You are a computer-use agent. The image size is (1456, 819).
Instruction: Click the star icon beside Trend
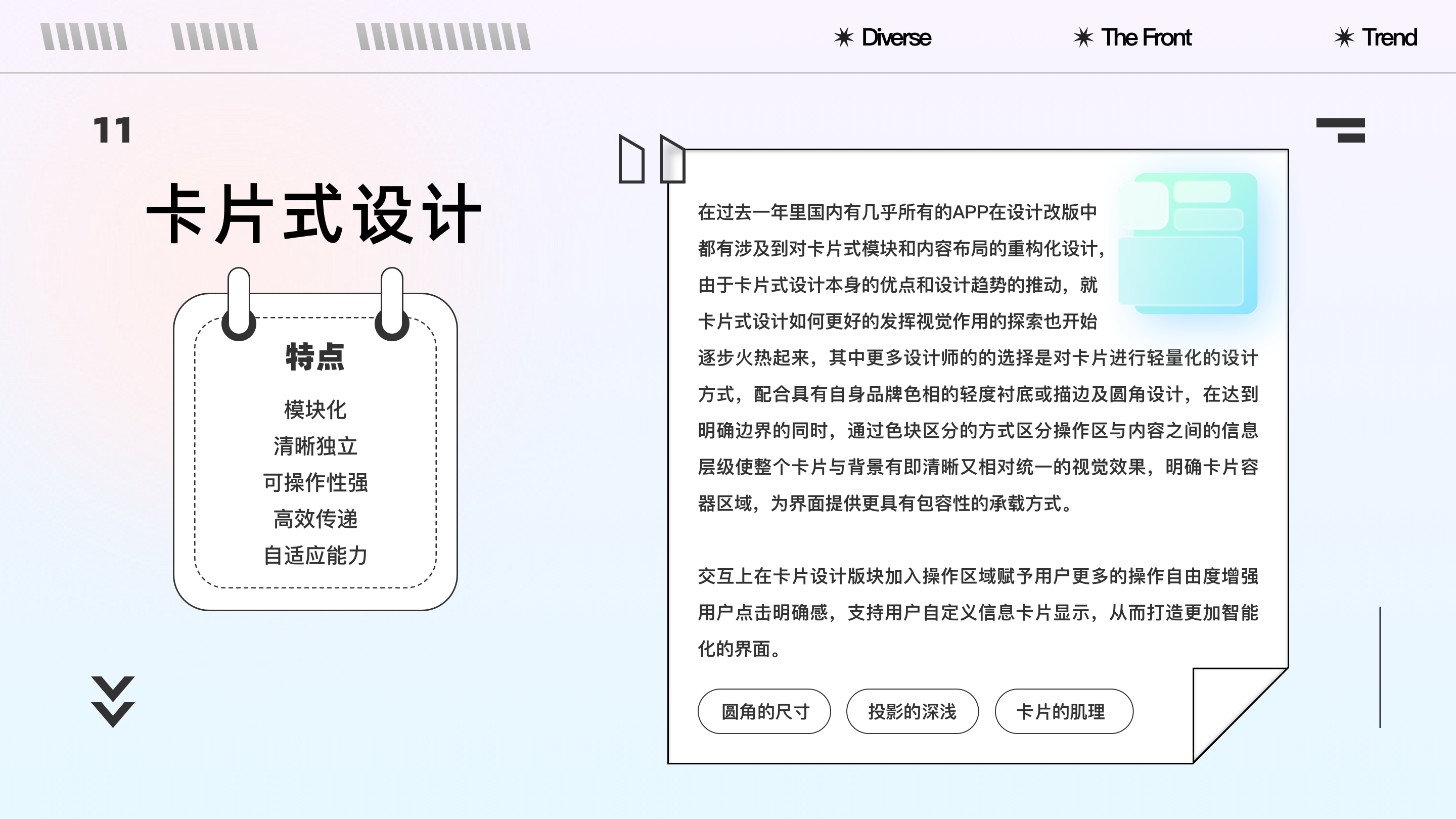tap(1344, 38)
